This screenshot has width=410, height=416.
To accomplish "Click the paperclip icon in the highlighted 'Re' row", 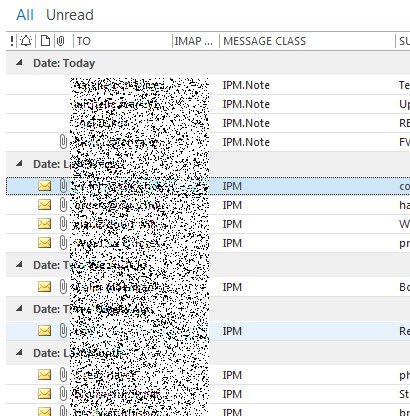I will coord(63,331).
